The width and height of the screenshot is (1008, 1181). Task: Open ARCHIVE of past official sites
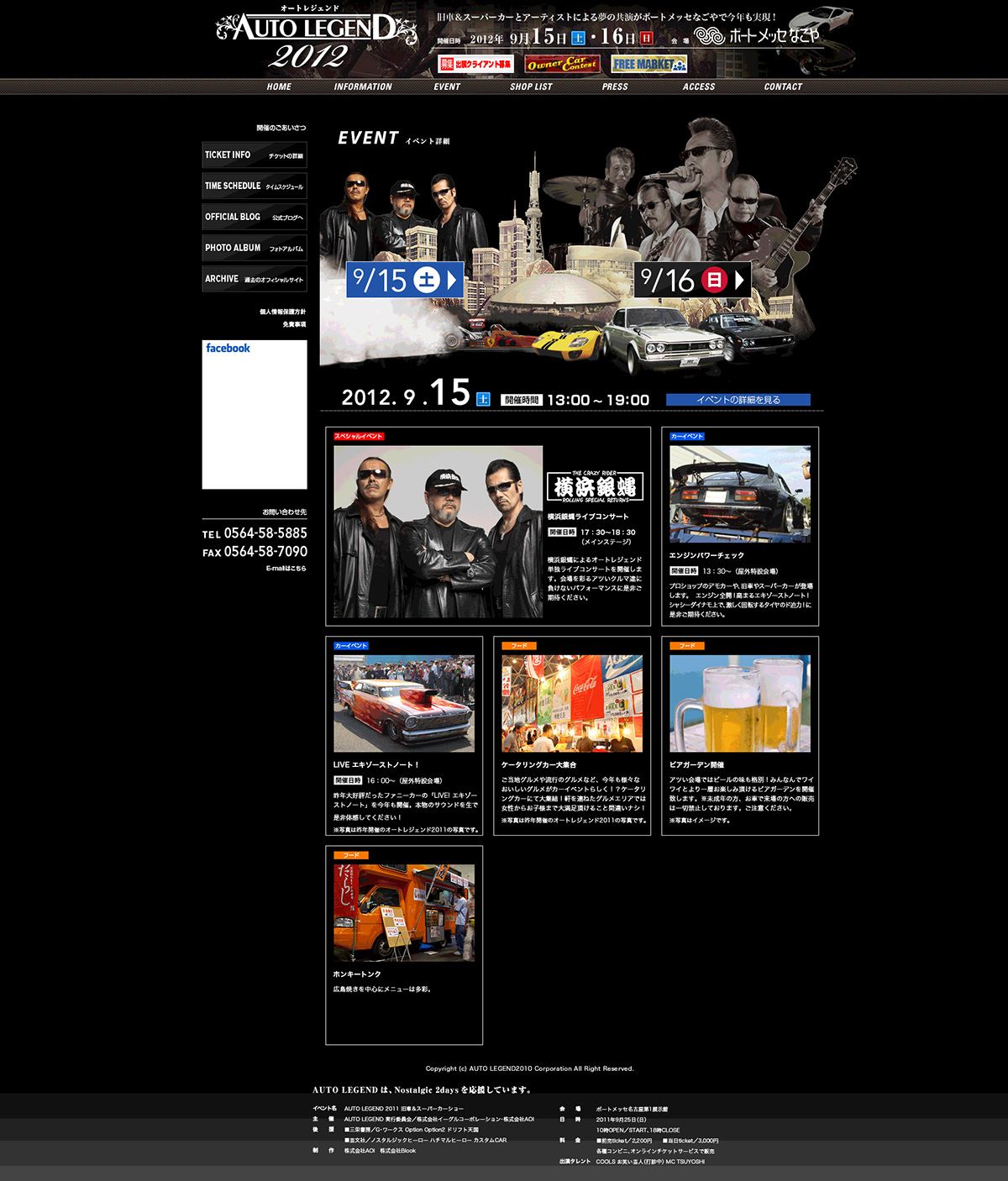[x=255, y=279]
